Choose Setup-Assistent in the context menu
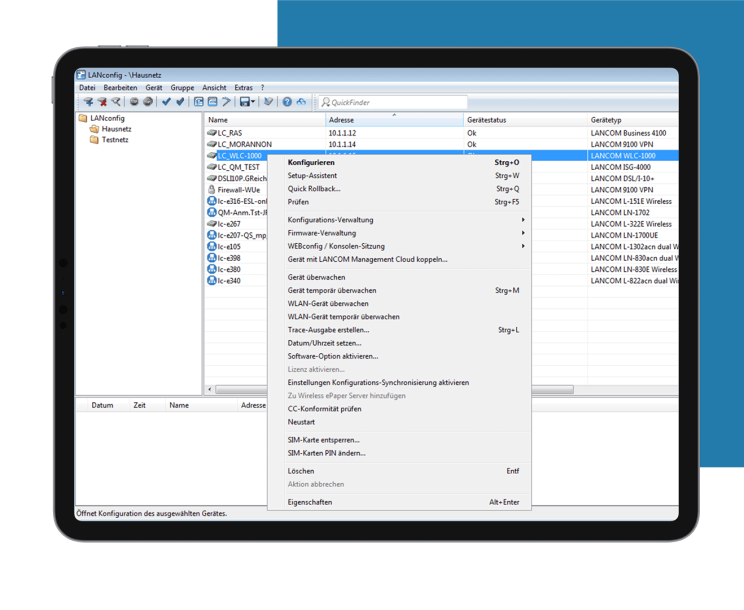744x610 pixels. 399,176
